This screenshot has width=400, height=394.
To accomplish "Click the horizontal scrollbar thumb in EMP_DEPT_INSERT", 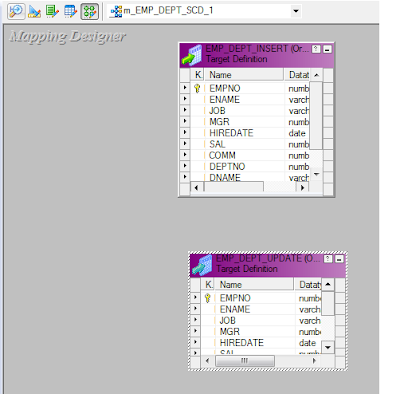I will pyautogui.click(x=233, y=187).
